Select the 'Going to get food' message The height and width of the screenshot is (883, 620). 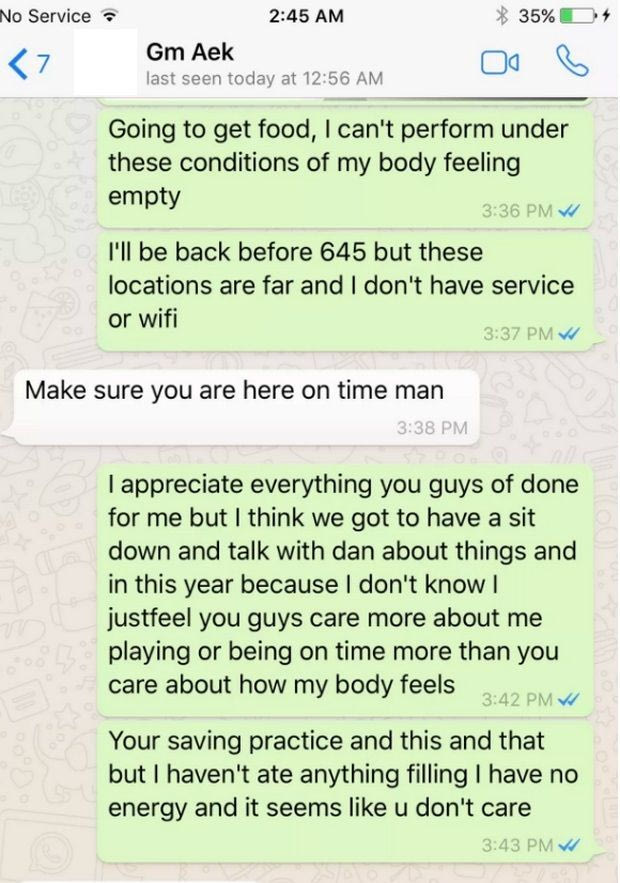point(346,167)
